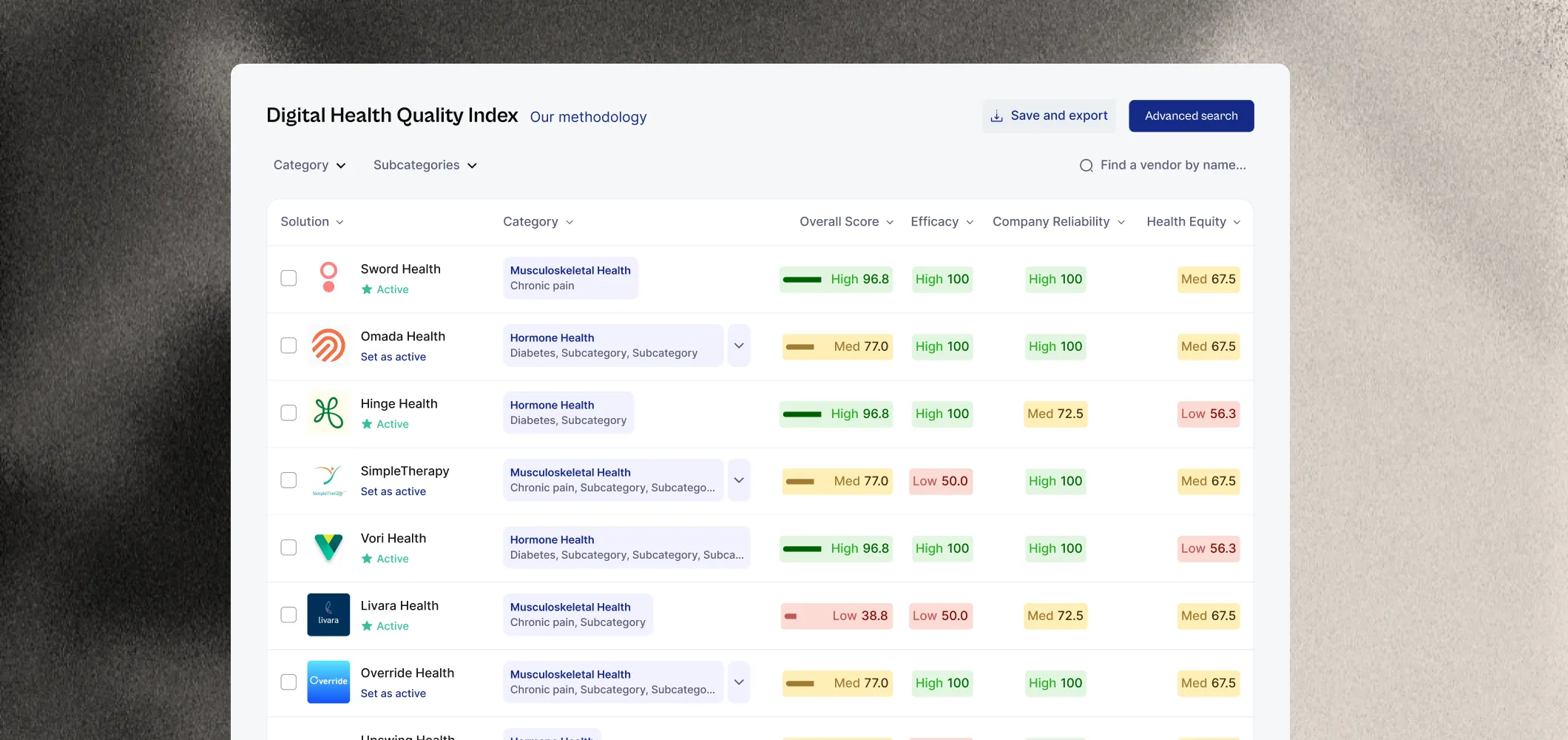
Task: Select the Sword Health checkbox
Action: pyautogui.click(x=288, y=278)
